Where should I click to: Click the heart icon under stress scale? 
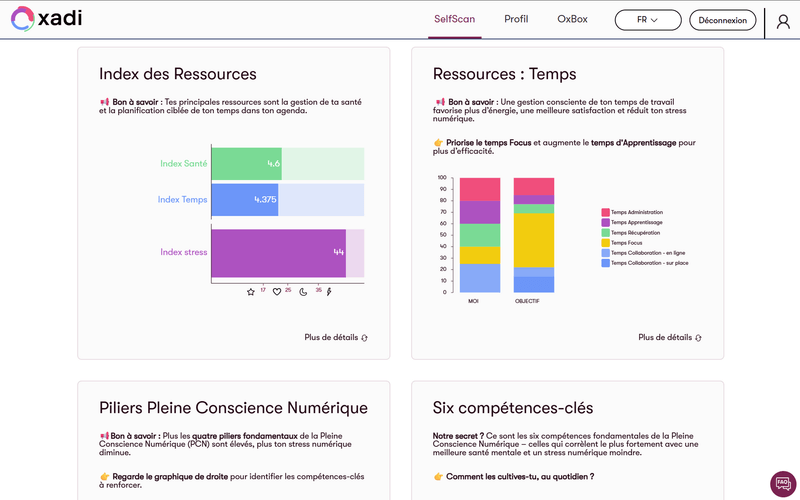click(x=277, y=292)
